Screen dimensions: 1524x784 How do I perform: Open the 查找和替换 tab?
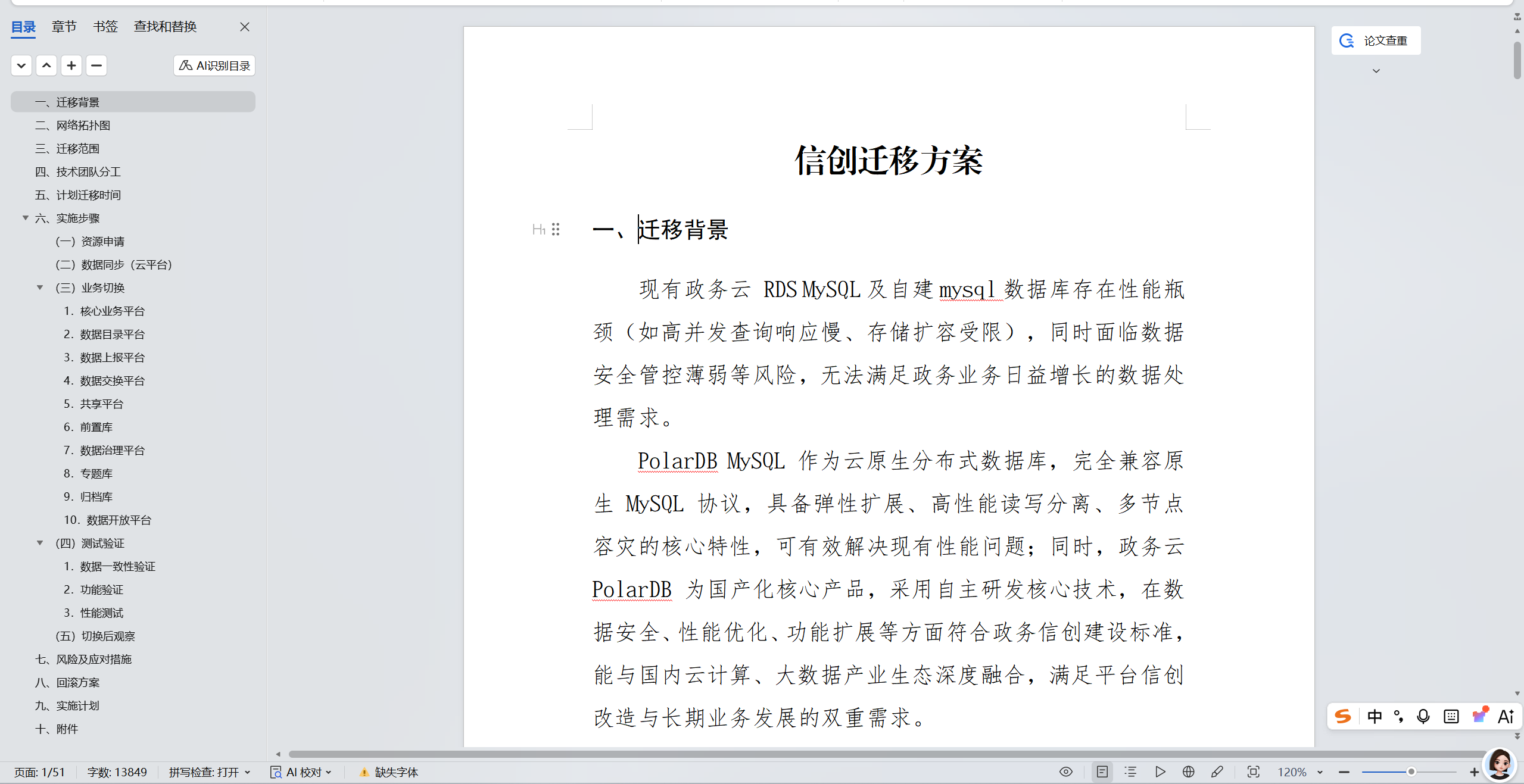tap(165, 27)
